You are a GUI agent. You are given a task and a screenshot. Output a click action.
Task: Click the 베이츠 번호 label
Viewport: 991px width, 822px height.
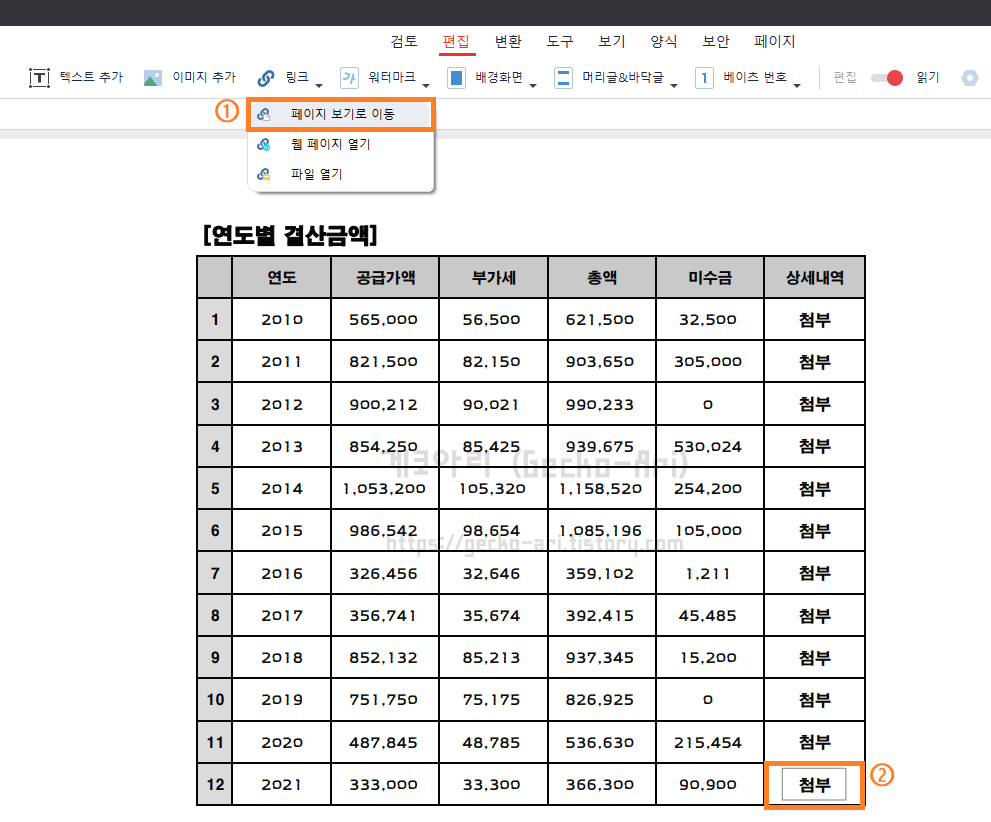pyautogui.click(x=755, y=77)
